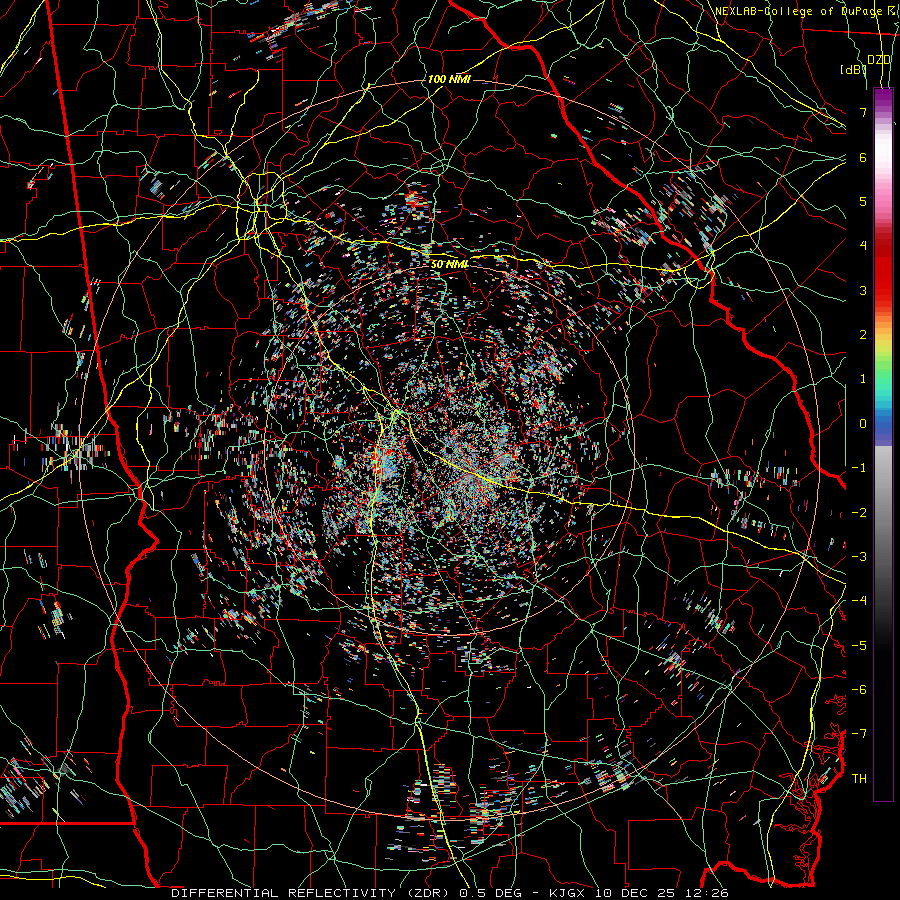The width and height of the screenshot is (900, 900).
Task: Click the 3 value on the scale
Action: [863, 290]
